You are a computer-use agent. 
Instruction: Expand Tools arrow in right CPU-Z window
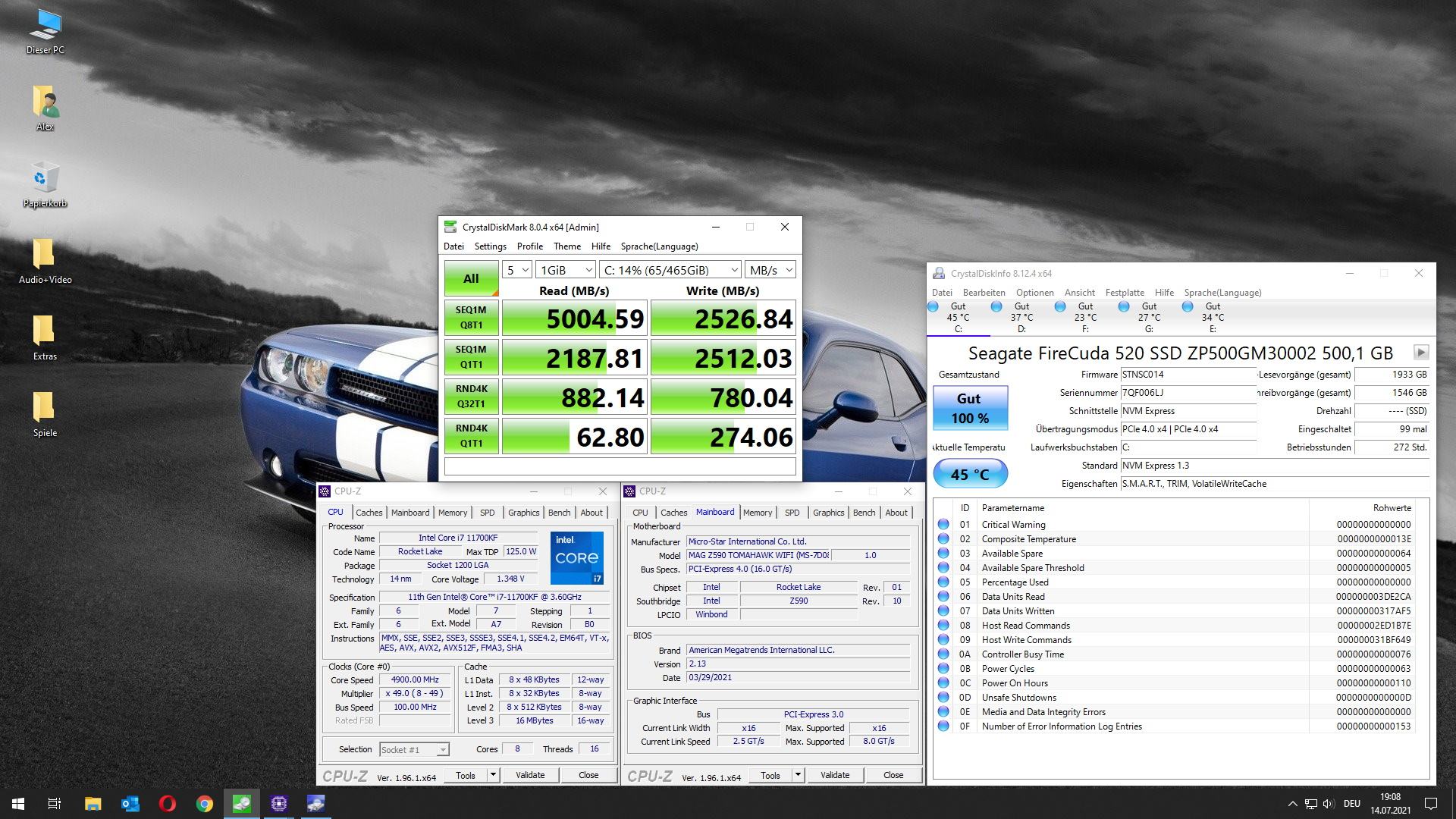799,775
